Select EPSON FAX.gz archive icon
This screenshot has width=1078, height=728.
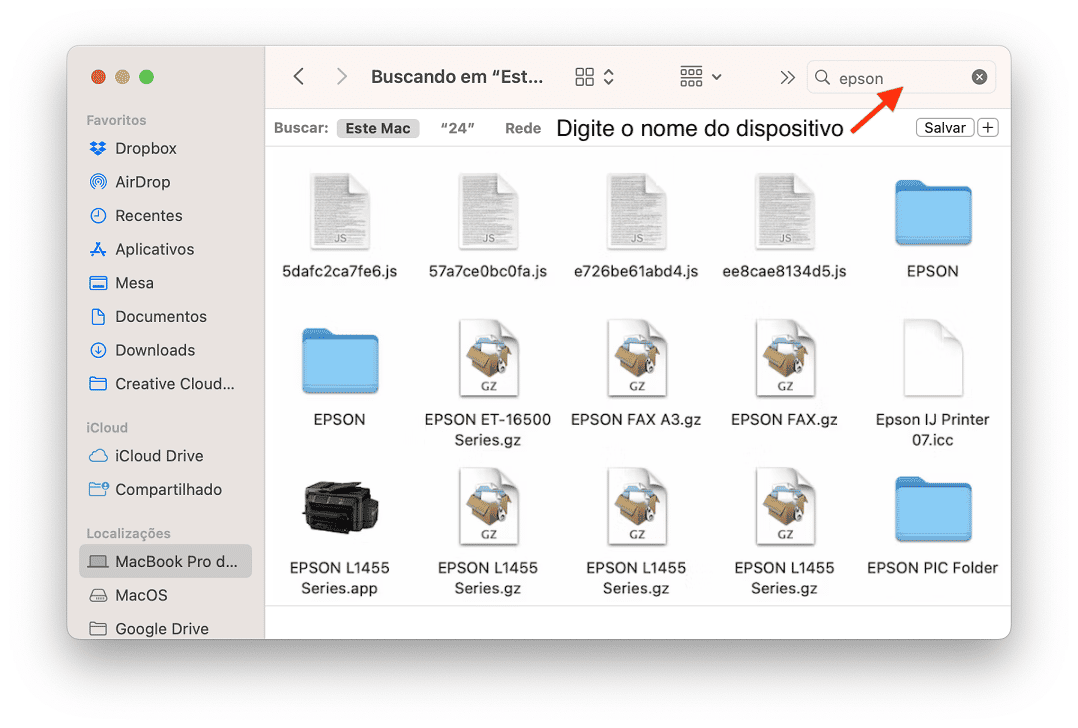[x=784, y=359]
